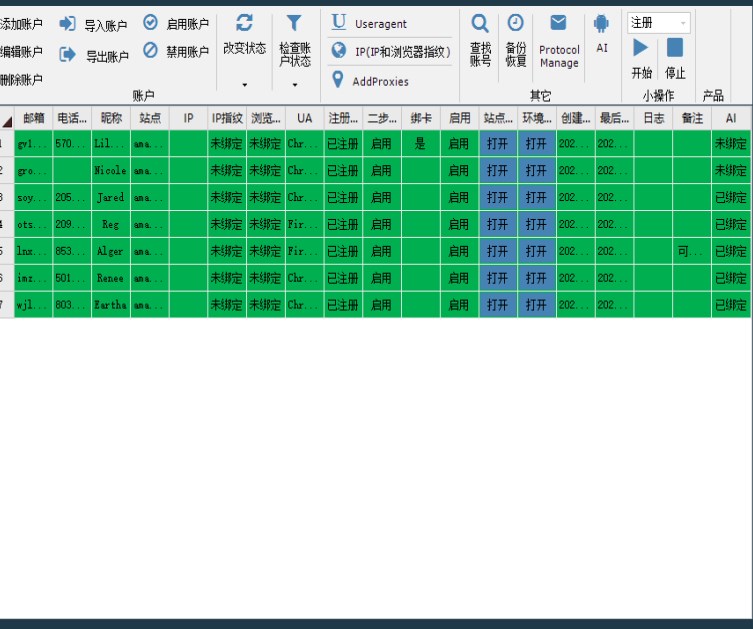The width and height of the screenshot is (753, 629).
Task: Click 打开 site button in Renee row
Action: (498, 278)
